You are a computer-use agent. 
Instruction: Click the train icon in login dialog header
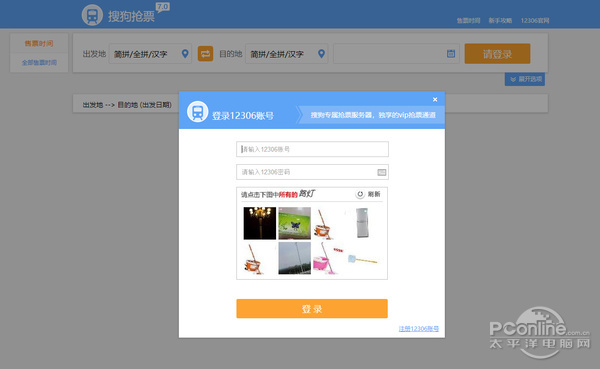click(197, 112)
